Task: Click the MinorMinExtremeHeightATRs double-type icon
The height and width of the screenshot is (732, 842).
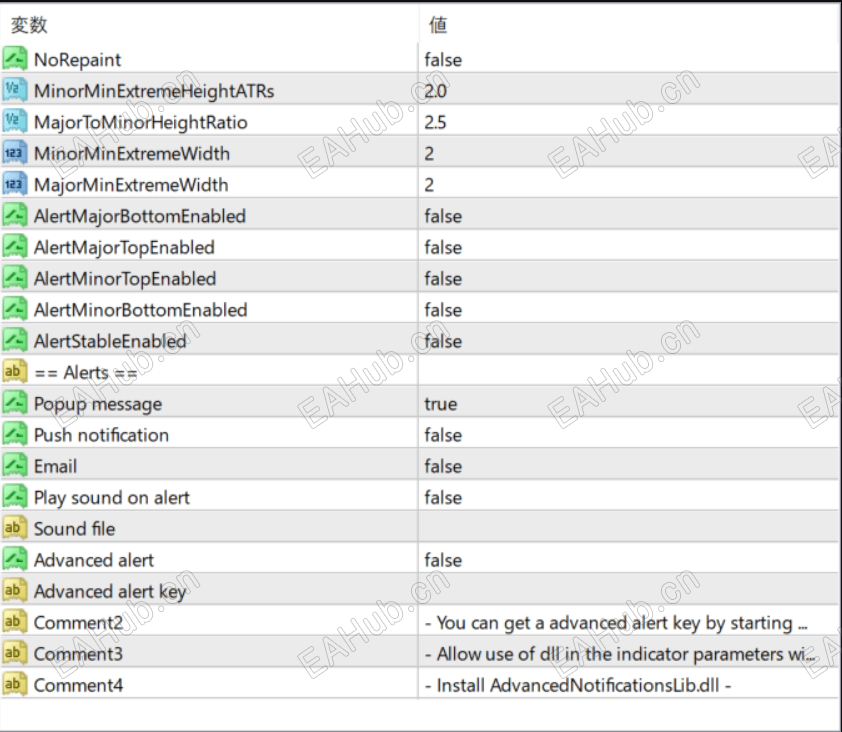Action: click(x=15, y=91)
